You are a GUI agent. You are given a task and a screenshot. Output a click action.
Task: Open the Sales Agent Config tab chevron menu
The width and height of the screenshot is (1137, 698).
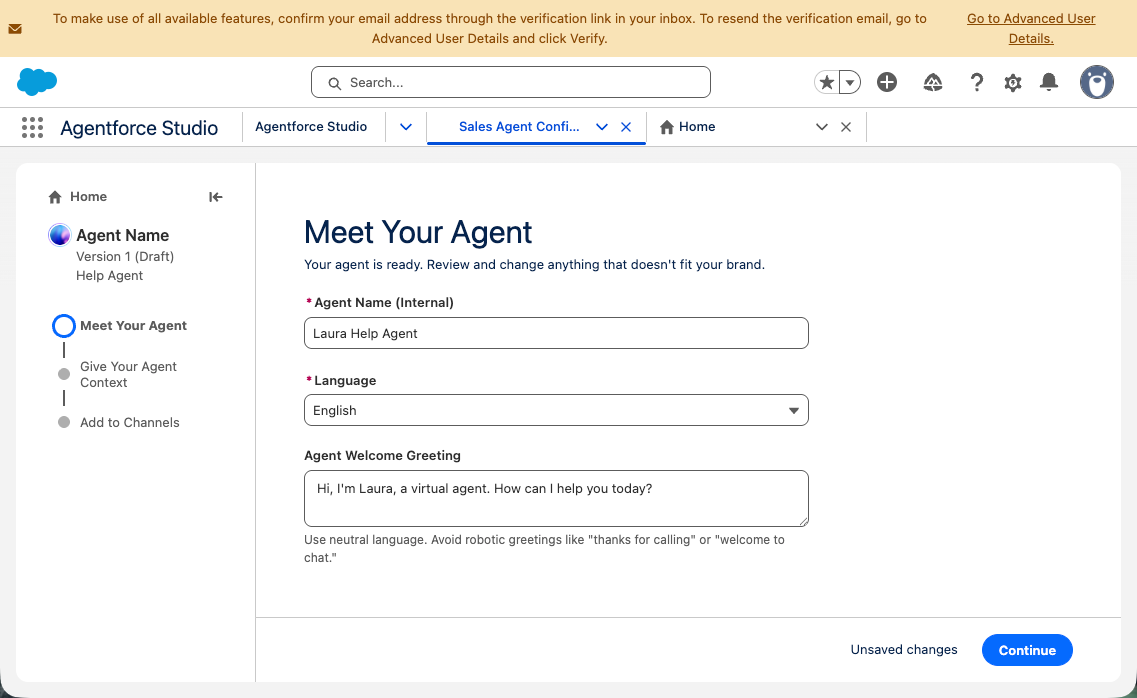[x=602, y=127]
